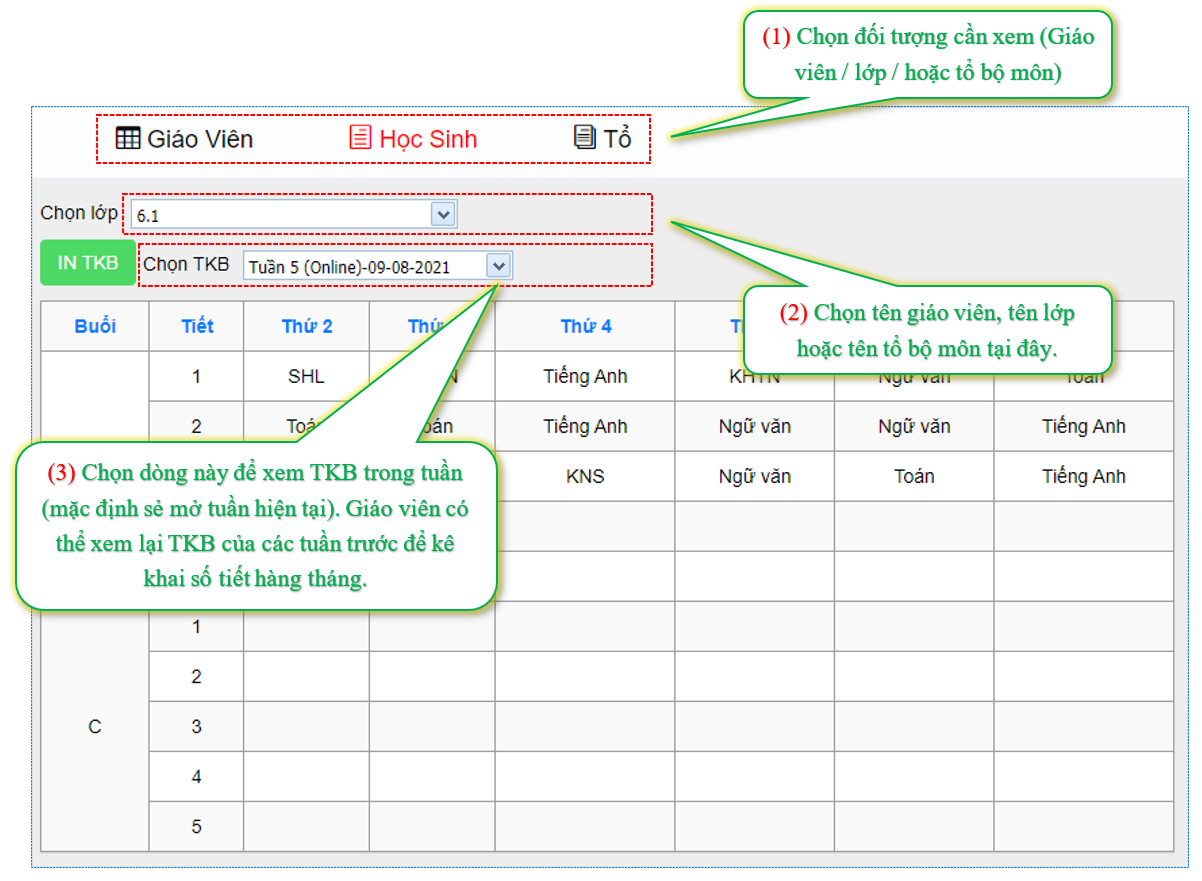
Task: Select the KNS cell in the timetable
Action: point(585,476)
